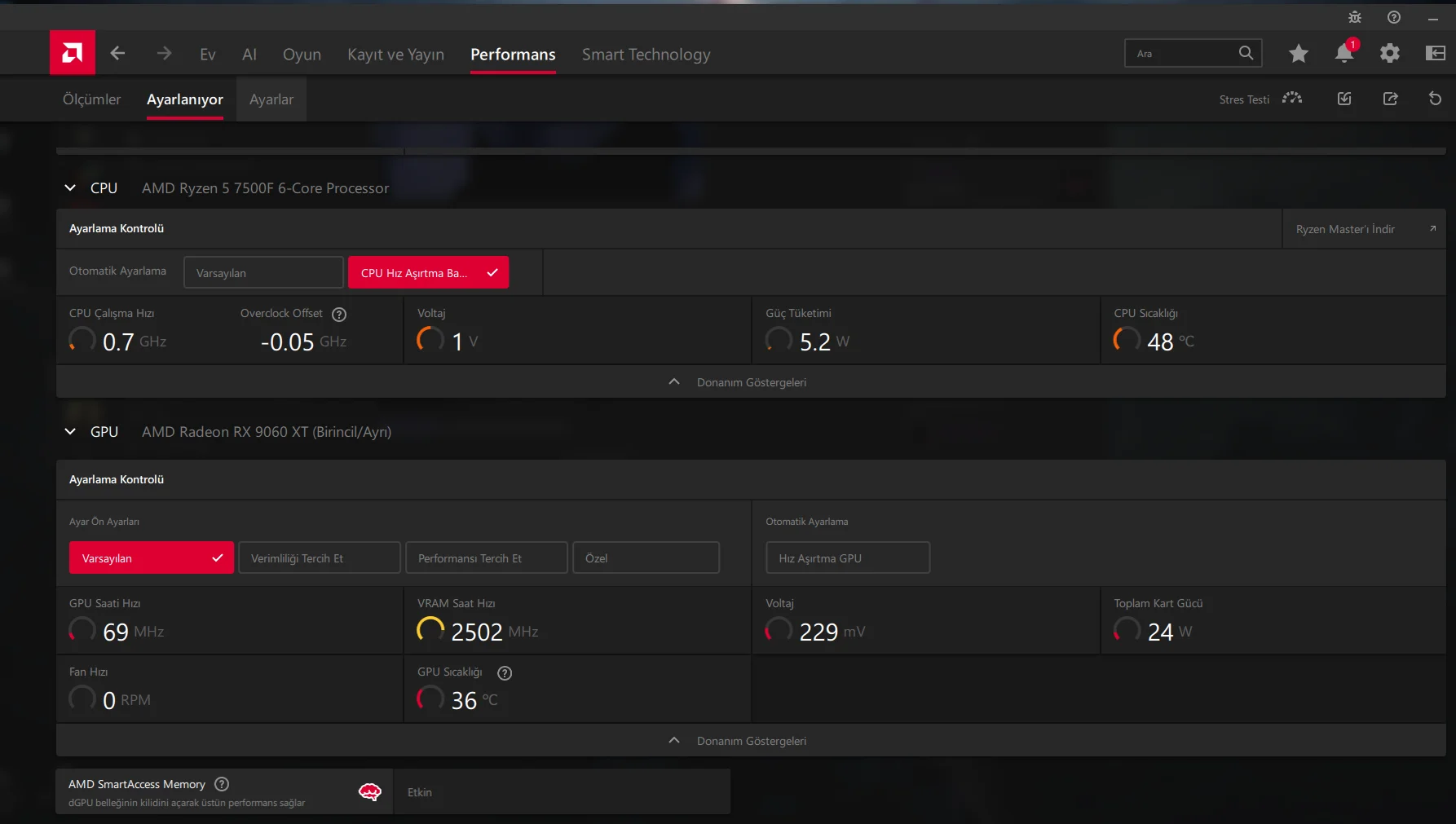Click the CPU Sıcaklığı 48 °C value

pyautogui.click(x=1171, y=341)
